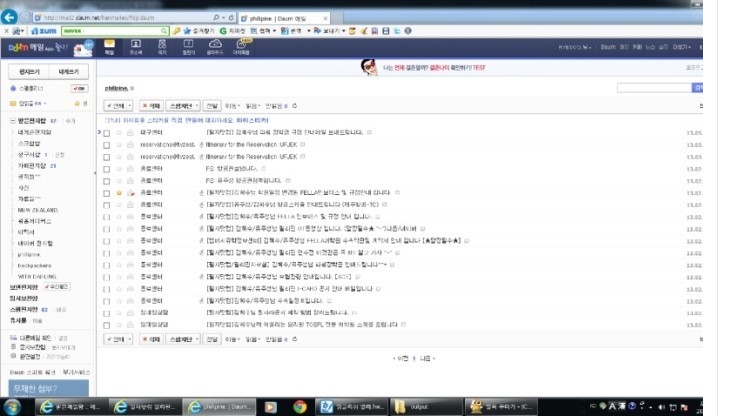Open Chrome from the Windows taskbar
740x416 pixels.
299,407
